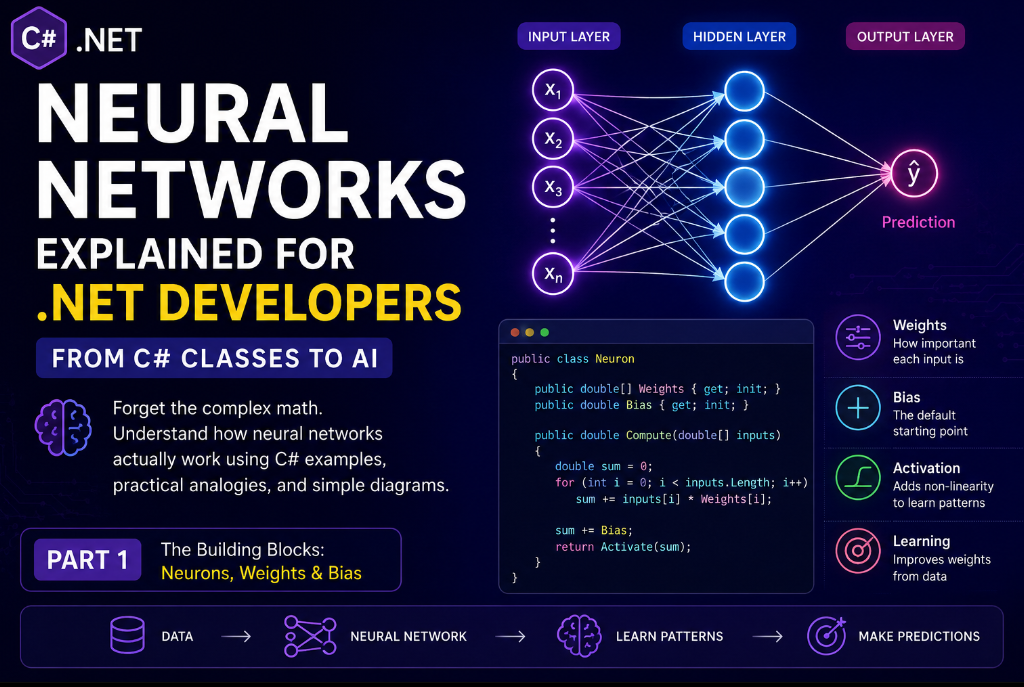Click "sum += inputs[i] * Weights[i];" line
Viewport: 1024px width, 687px height.
click(673, 499)
